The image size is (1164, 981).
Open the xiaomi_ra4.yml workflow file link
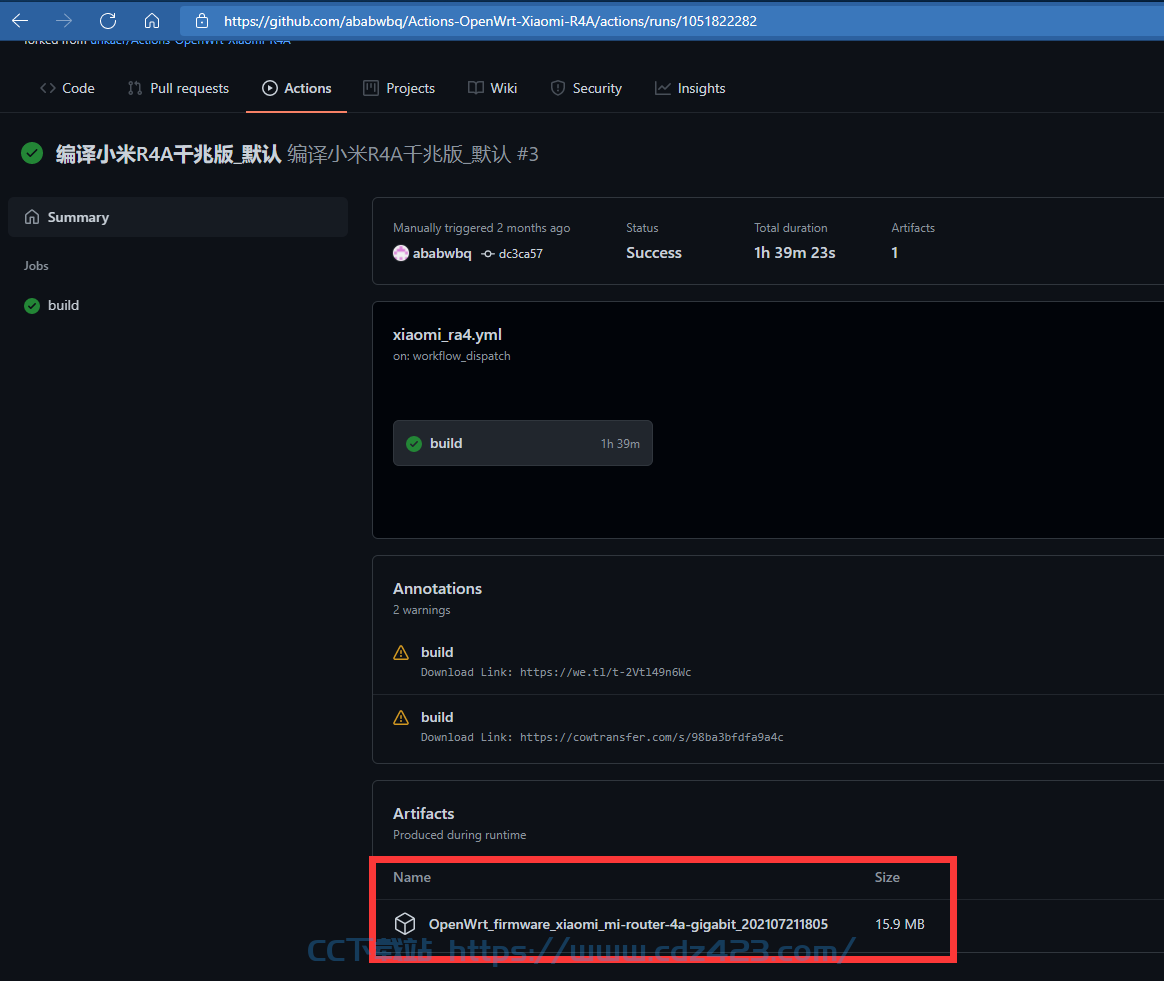click(448, 335)
